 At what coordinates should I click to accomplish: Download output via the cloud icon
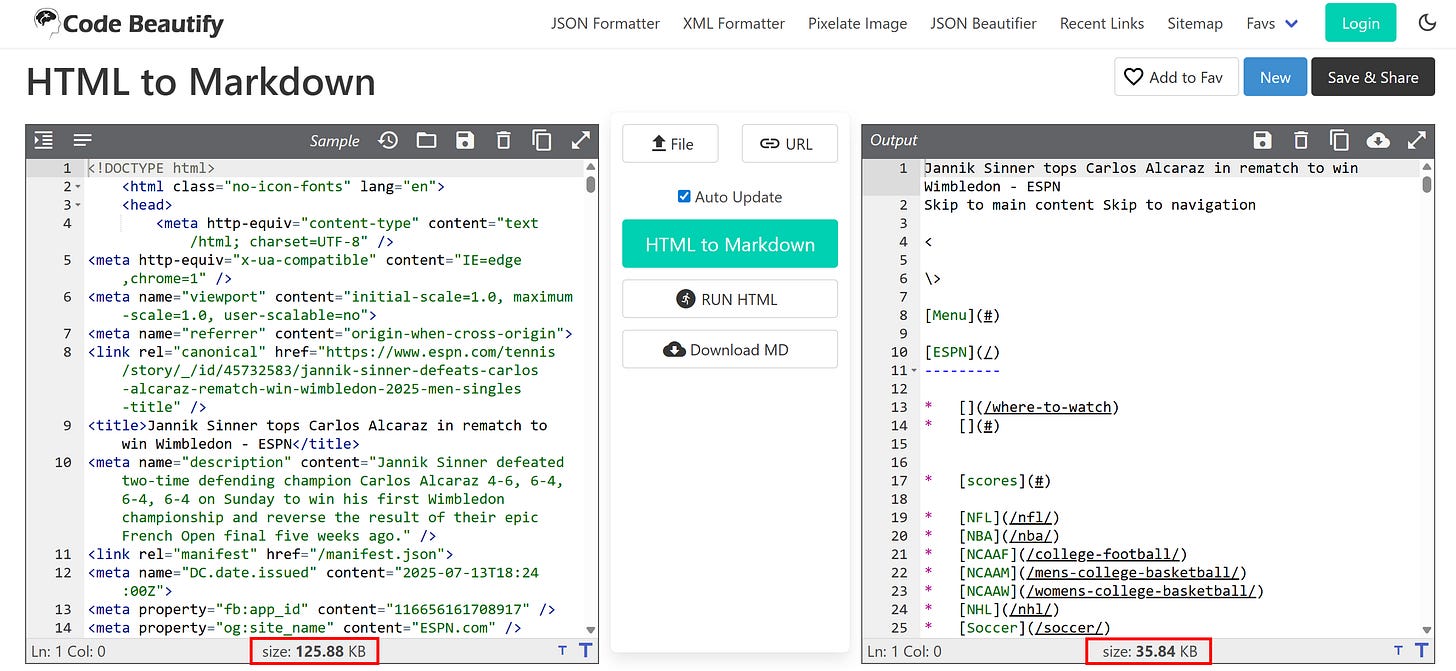pyautogui.click(x=1378, y=140)
